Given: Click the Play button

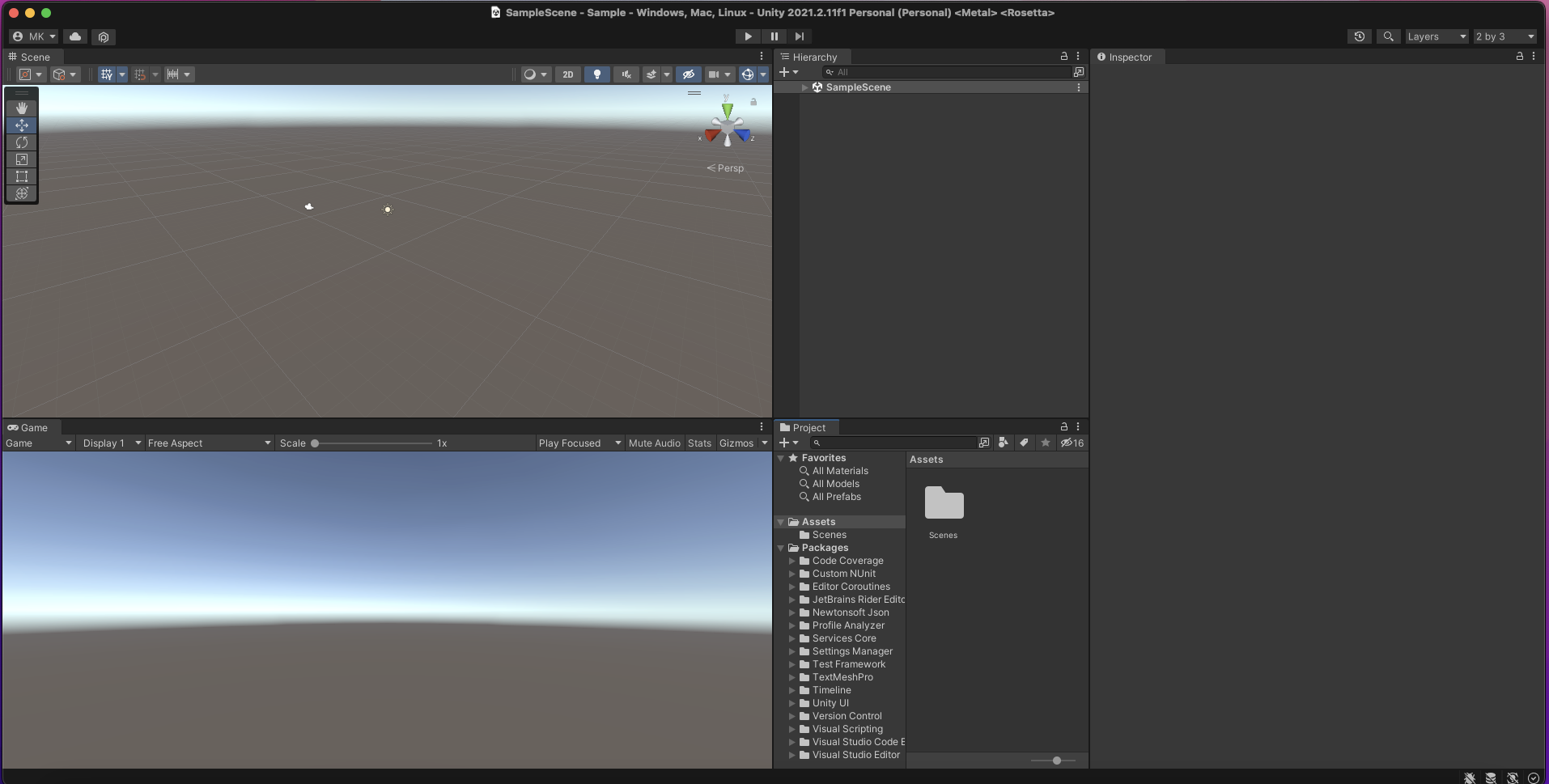Looking at the screenshot, I should click(748, 36).
